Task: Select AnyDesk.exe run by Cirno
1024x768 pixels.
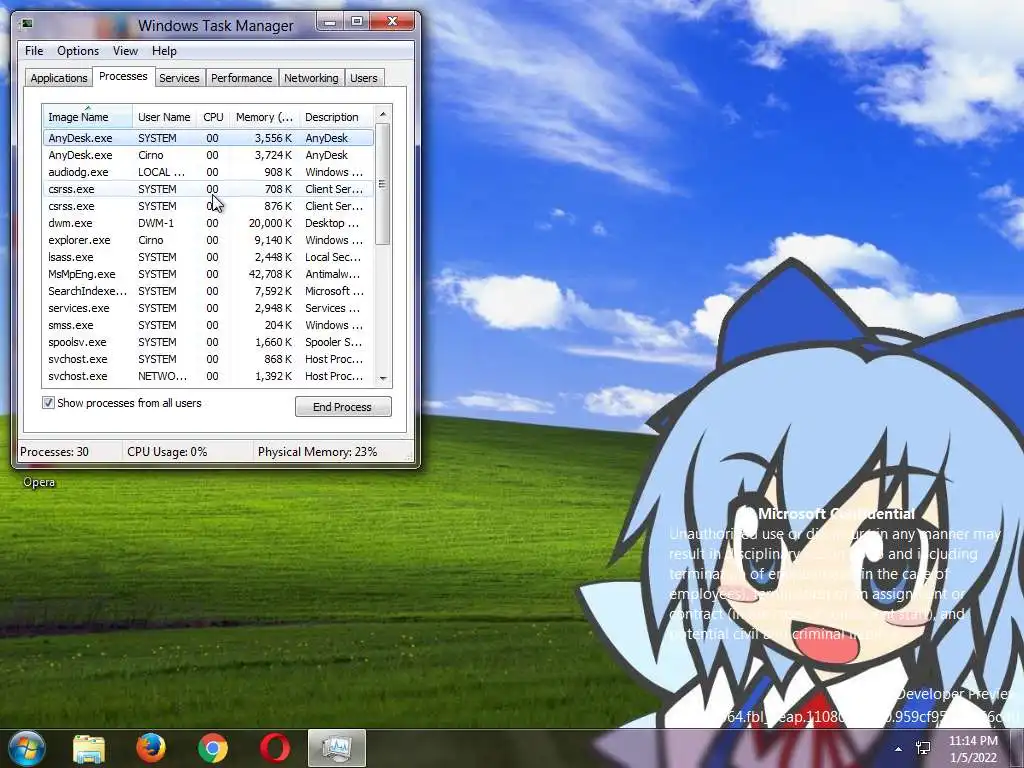Action: pyautogui.click(x=208, y=155)
